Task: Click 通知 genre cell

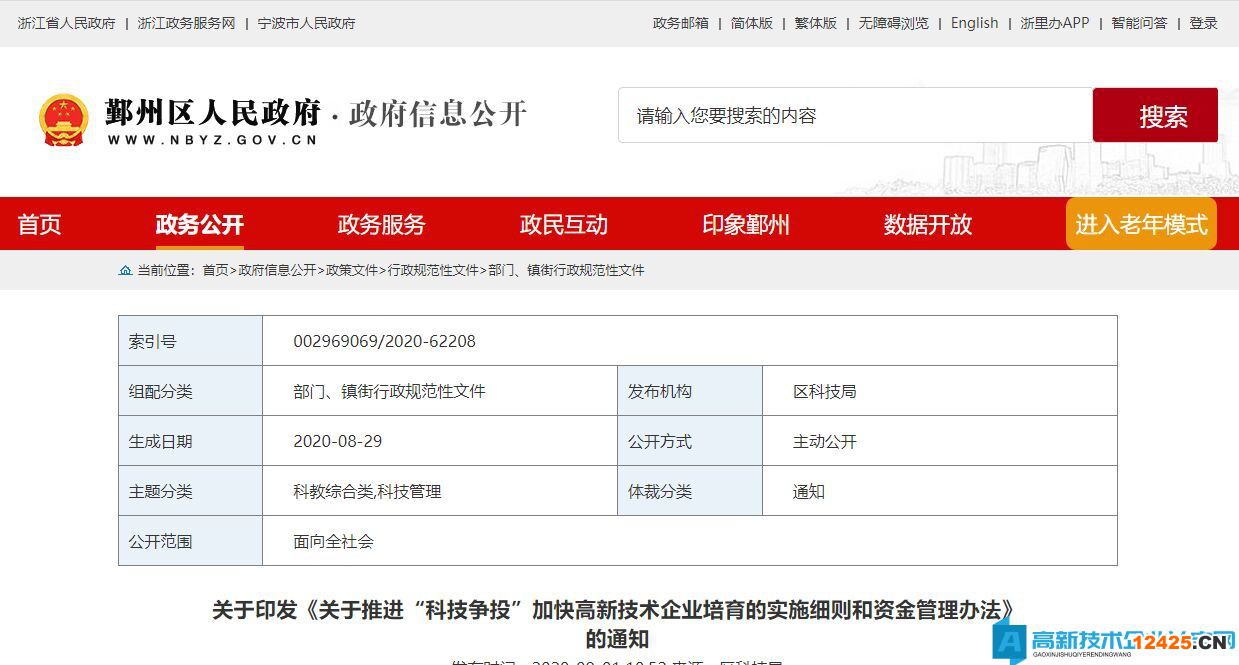Action: pyautogui.click(x=809, y=491)
